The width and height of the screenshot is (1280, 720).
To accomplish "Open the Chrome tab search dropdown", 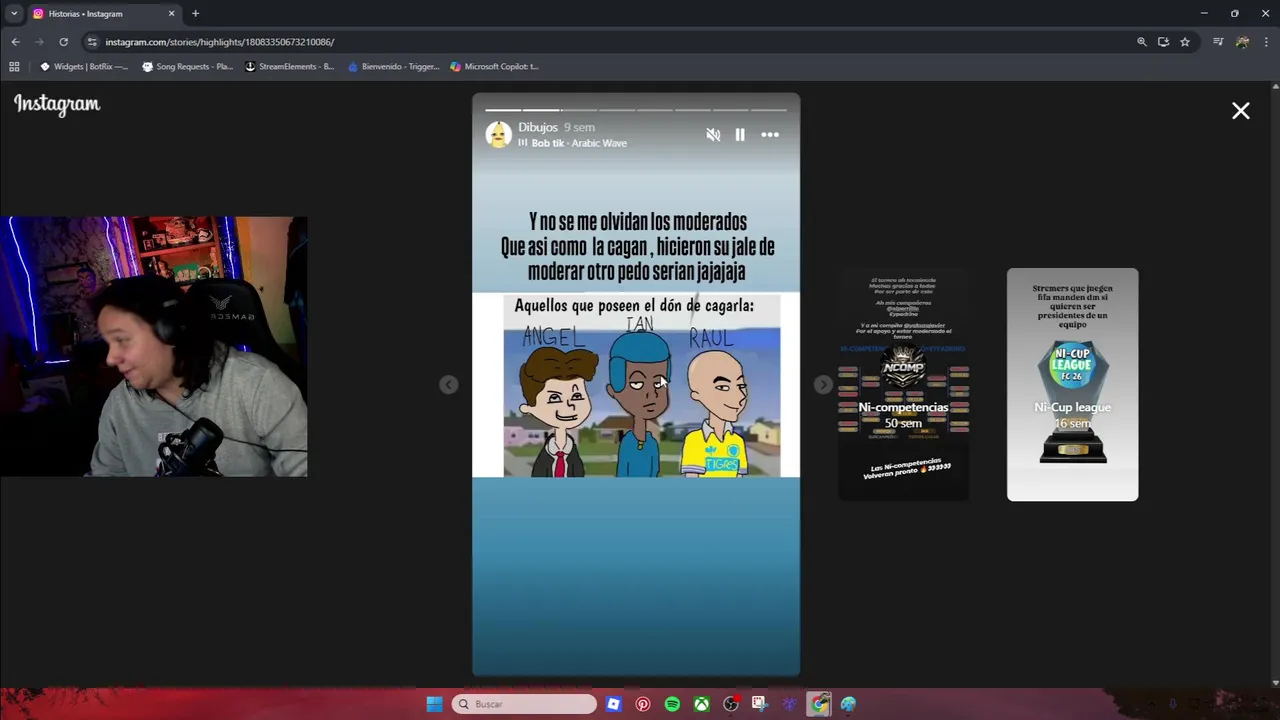I will (x=14, y=14).
